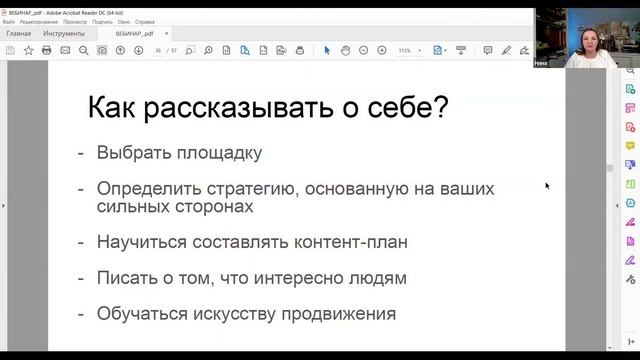640x360 pixels.
Task: Take a snapshot with camera icon
Action: click(102, 50)
